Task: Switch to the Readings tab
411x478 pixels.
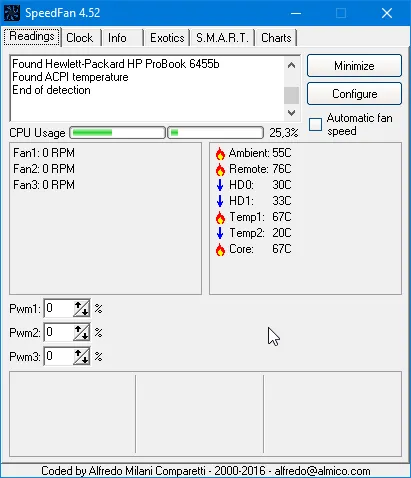Action: click(x=32, y=36)
